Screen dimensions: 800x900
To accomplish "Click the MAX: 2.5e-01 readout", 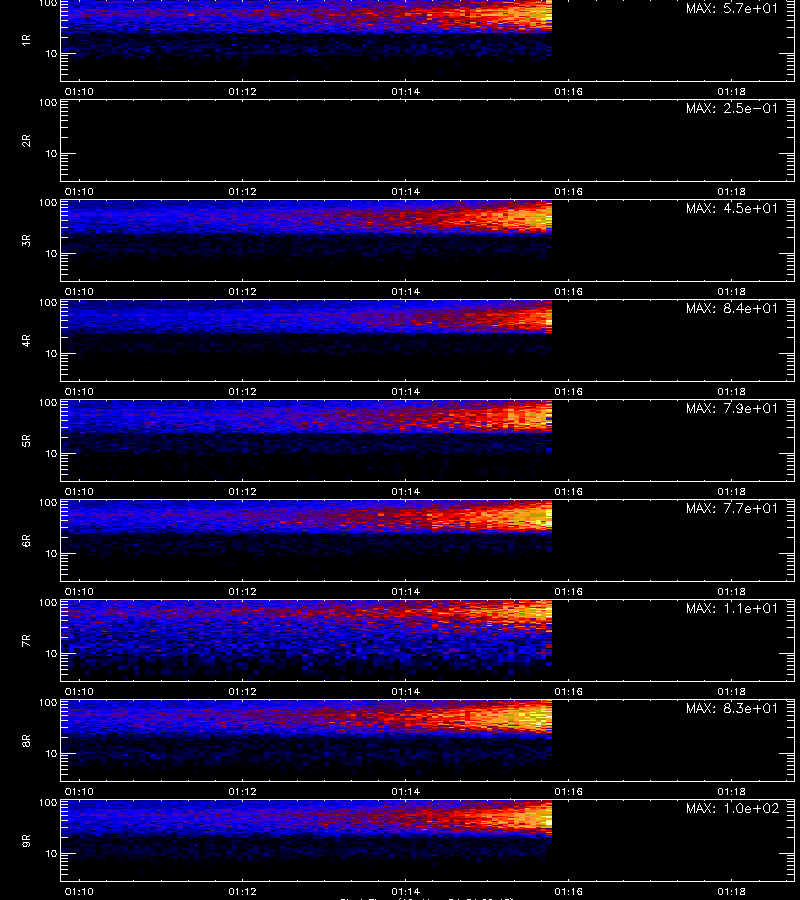I will [732, 108].
